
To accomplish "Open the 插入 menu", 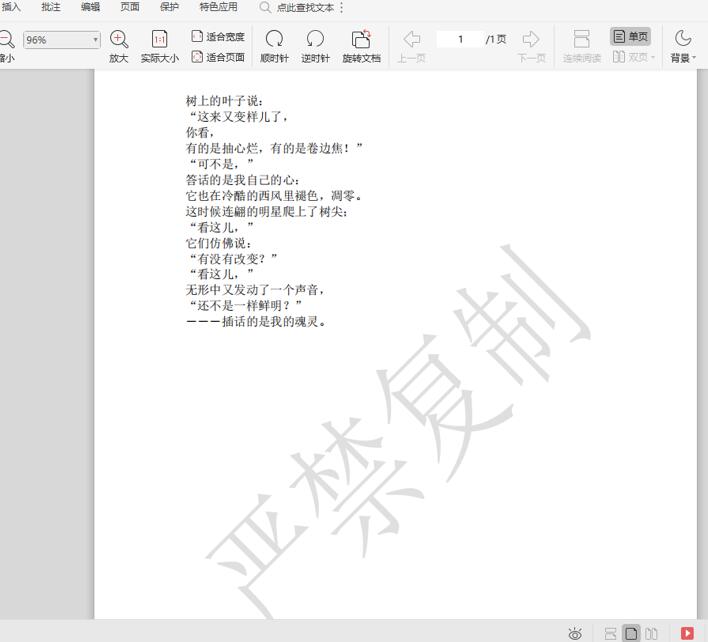I will pos(11,7).
